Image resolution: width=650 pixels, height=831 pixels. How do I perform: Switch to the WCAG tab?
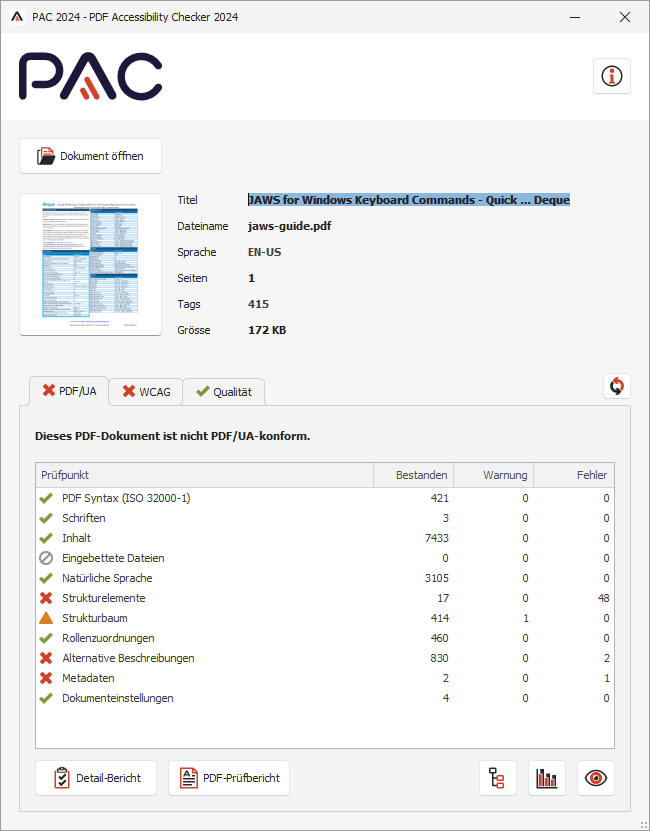tap(145, 392)
